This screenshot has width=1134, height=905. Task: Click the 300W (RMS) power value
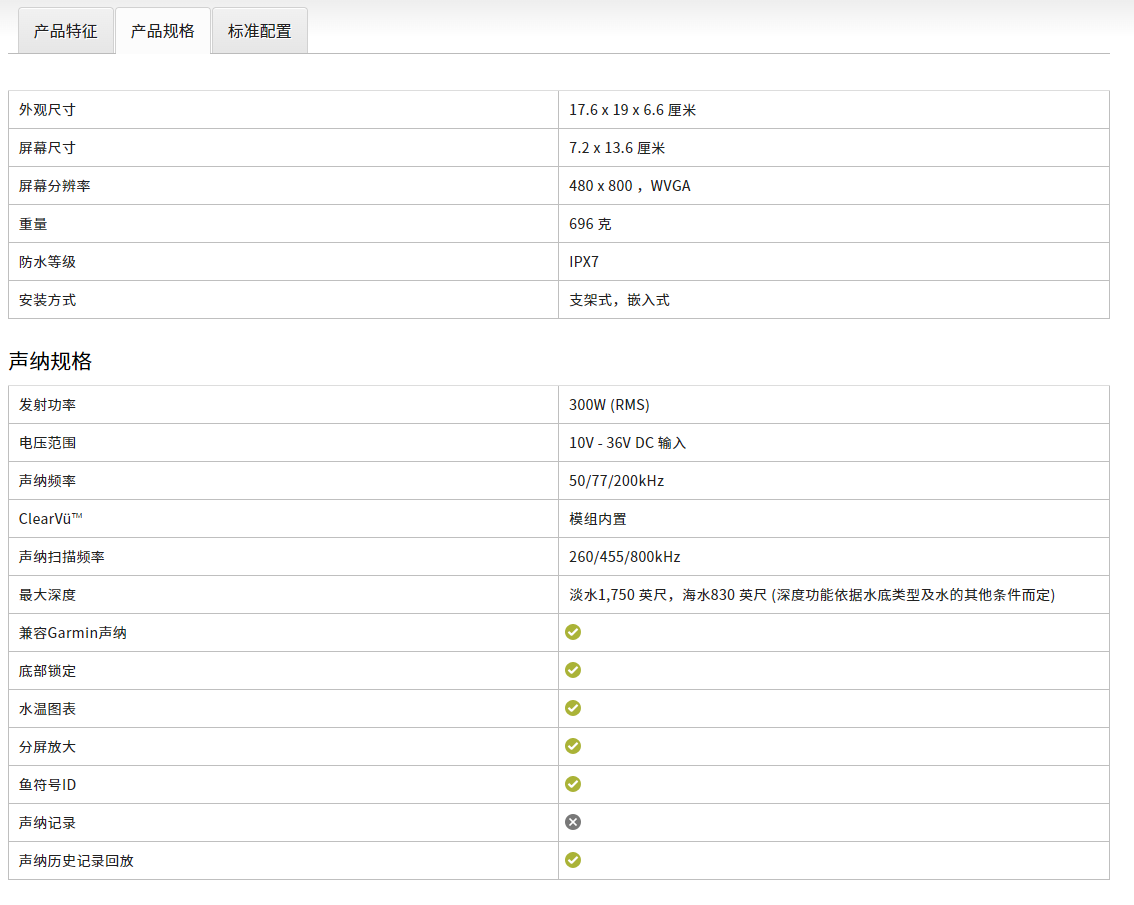coord(609,405)
